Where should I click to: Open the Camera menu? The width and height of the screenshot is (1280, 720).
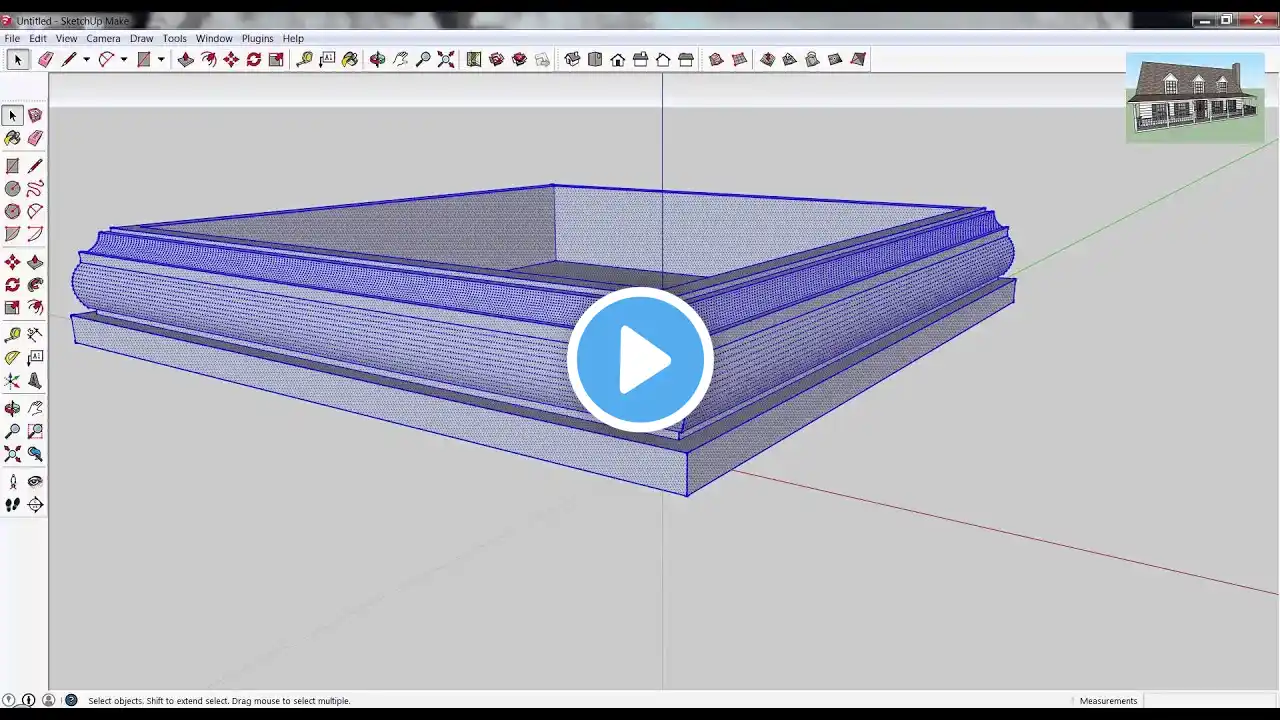click(x=103, y=38)
